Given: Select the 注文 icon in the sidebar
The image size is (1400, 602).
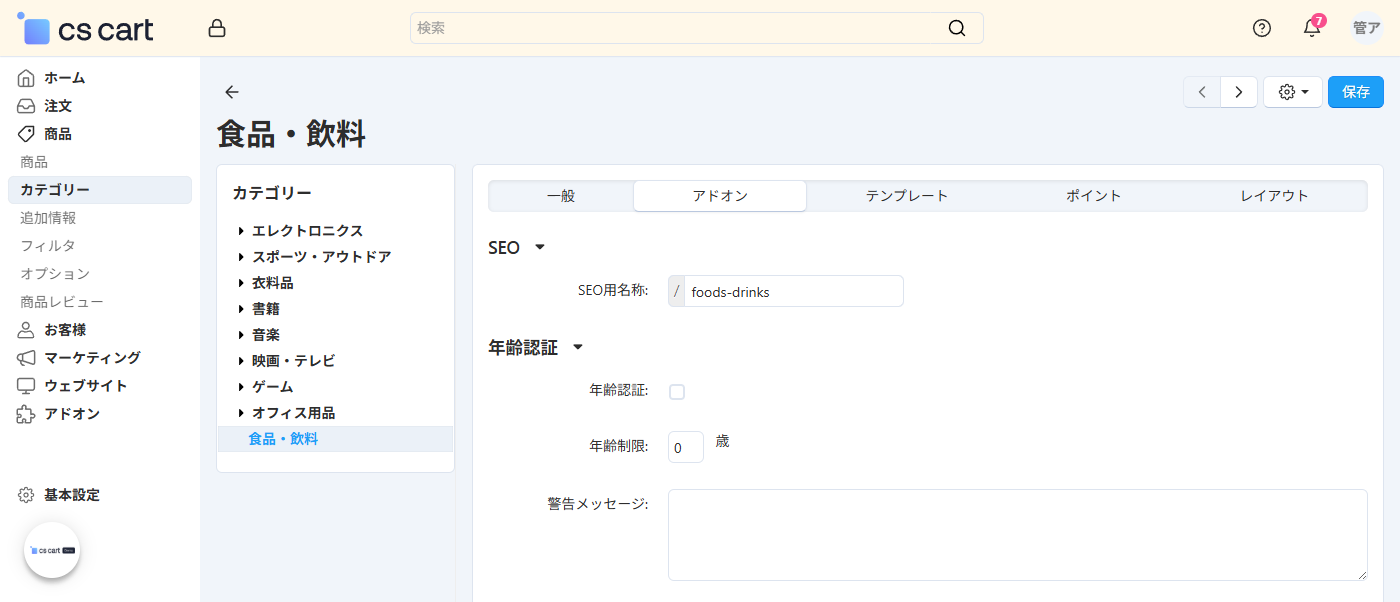Looking at the screenshot, I should [26, 105].
